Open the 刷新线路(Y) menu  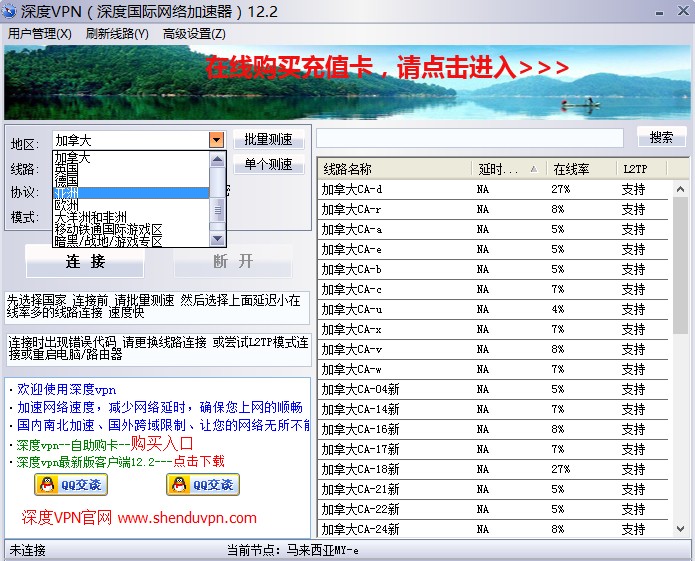click(x=117, y=34)
